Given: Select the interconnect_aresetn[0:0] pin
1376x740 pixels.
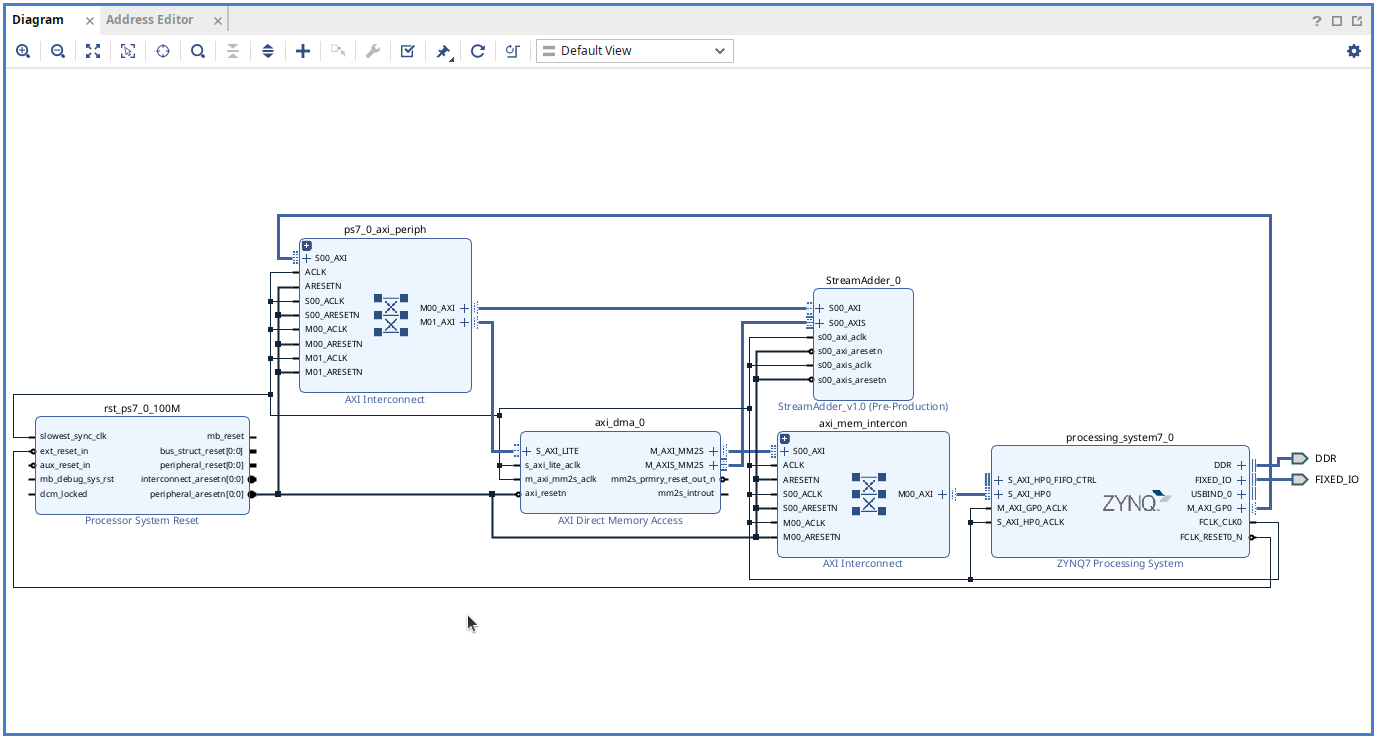Looking at the screenshot, I should 192,479.
